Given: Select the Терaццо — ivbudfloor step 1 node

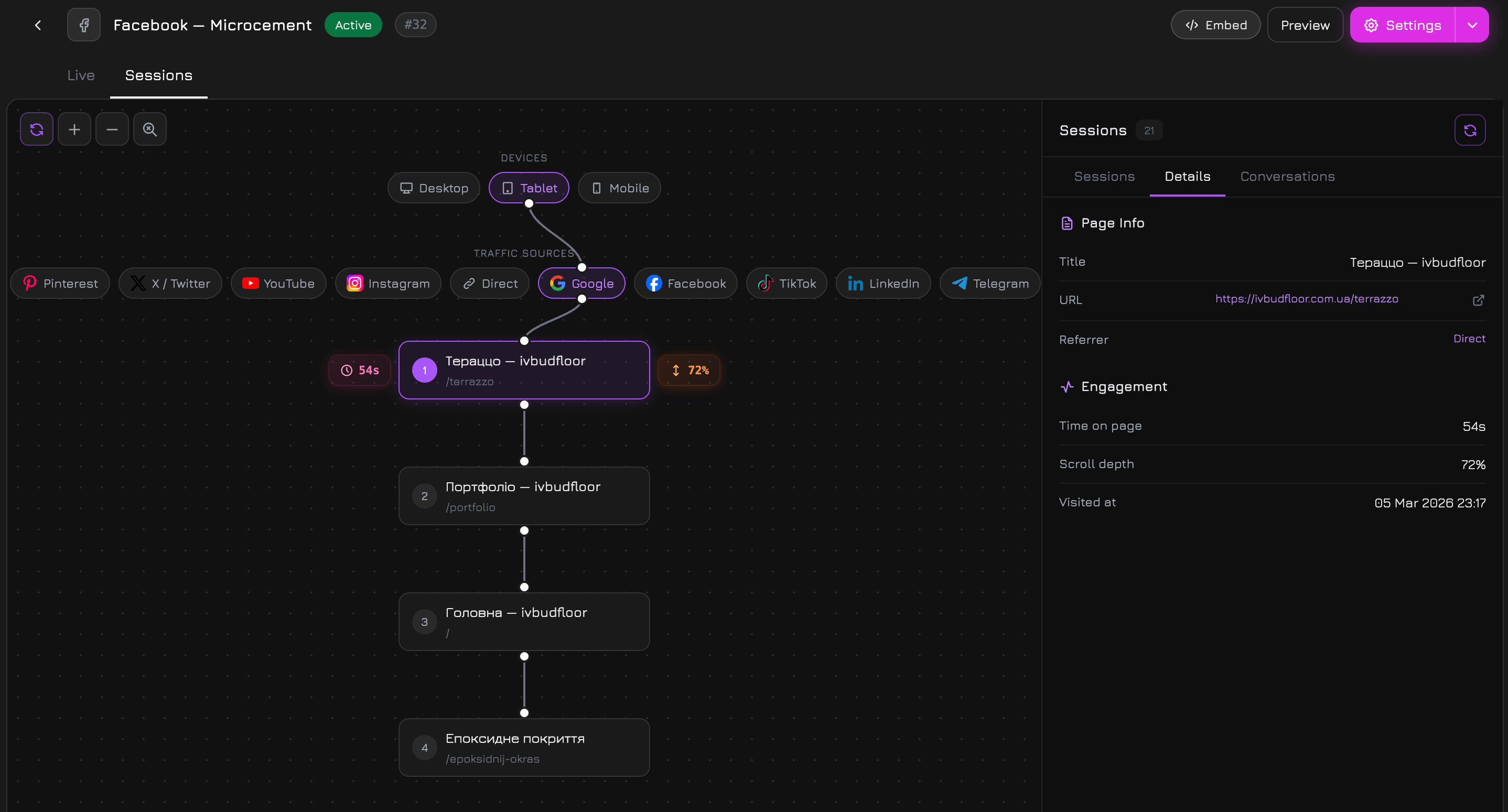Looking at the screenshot, I should pos(524,370).
